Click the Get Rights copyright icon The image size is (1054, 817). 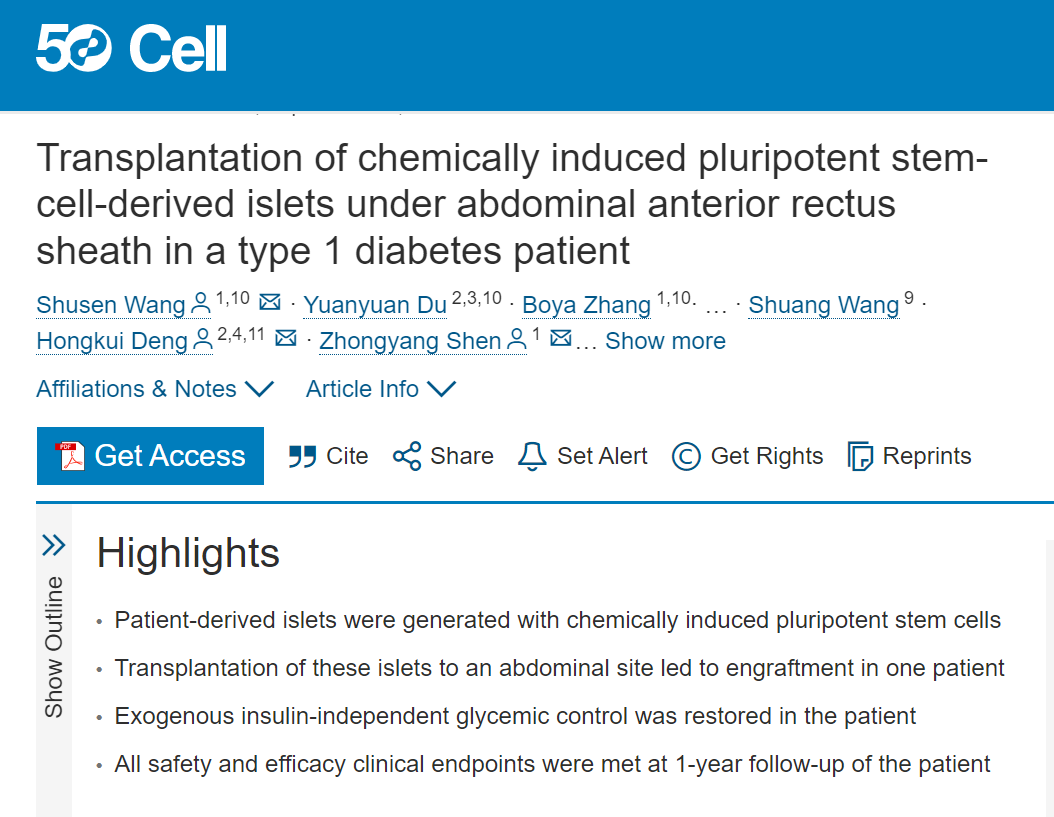coord(686,457)
